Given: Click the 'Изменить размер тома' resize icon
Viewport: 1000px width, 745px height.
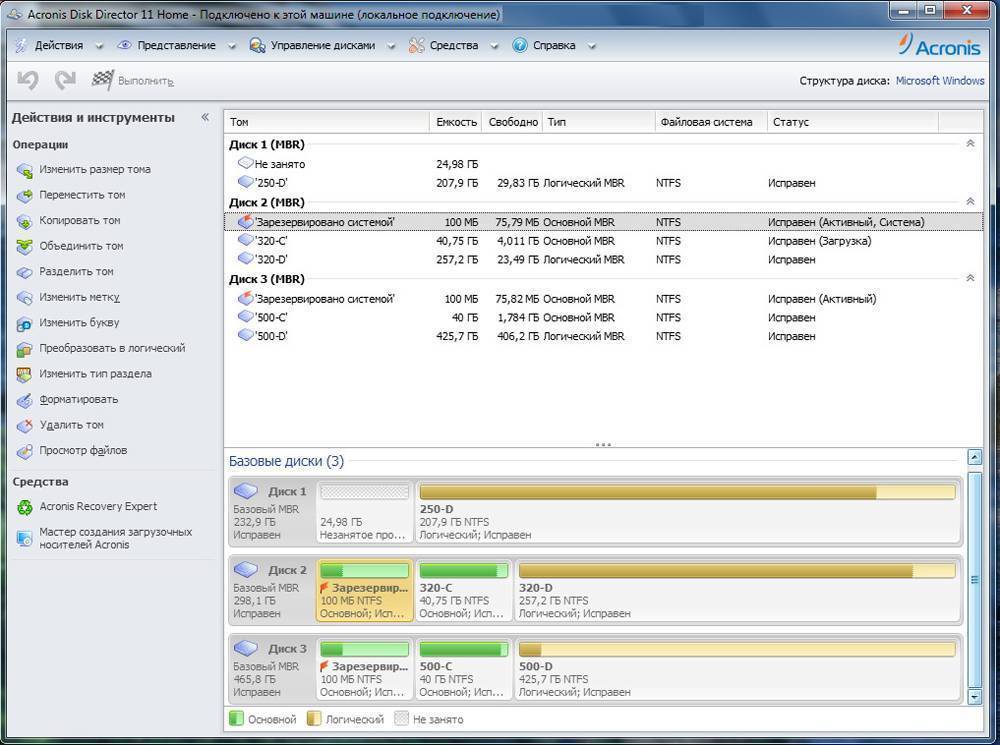Looking at the screenshot, I should point(25,170).
